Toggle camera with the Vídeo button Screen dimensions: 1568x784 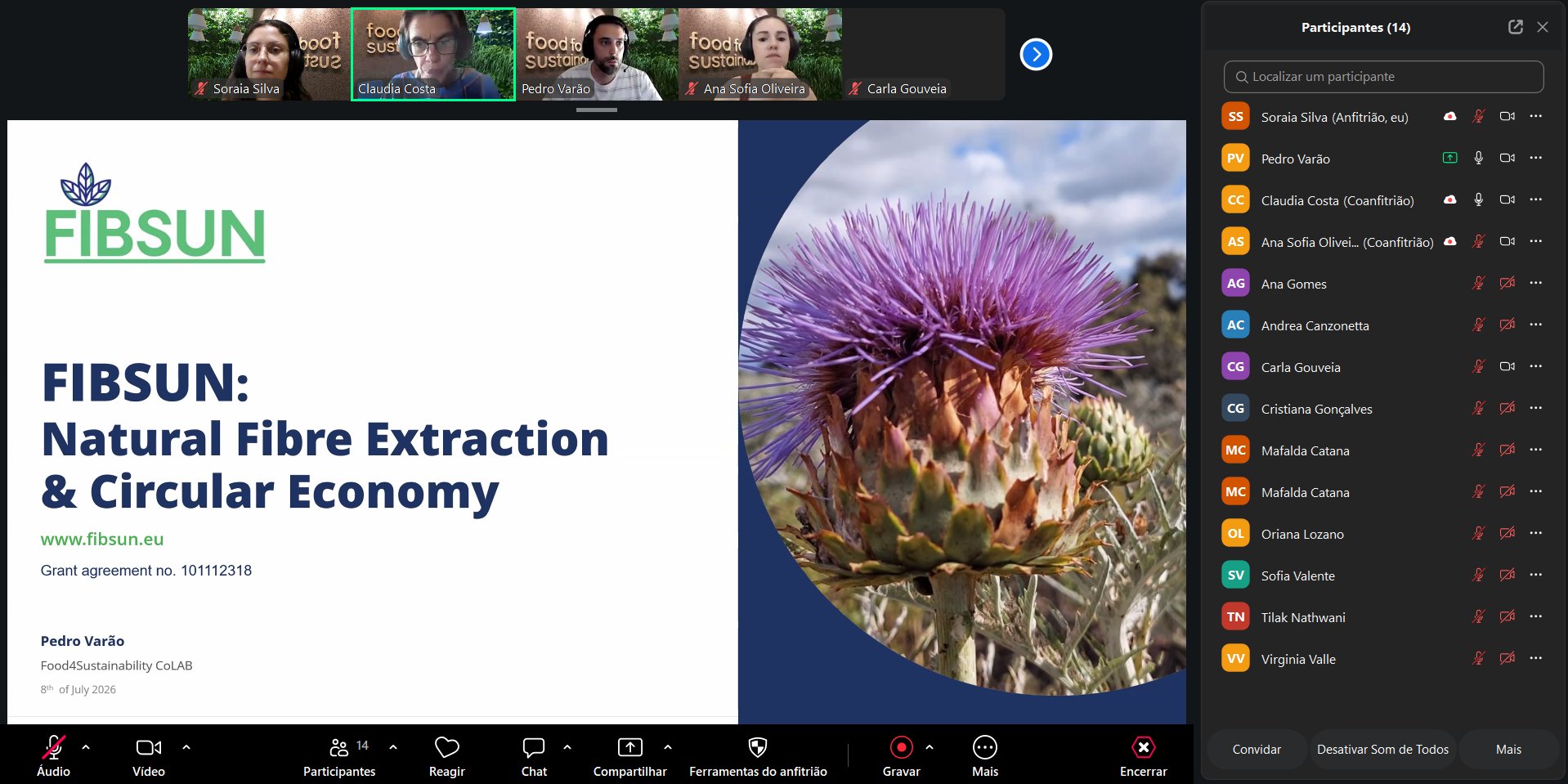tap(148, 756)
